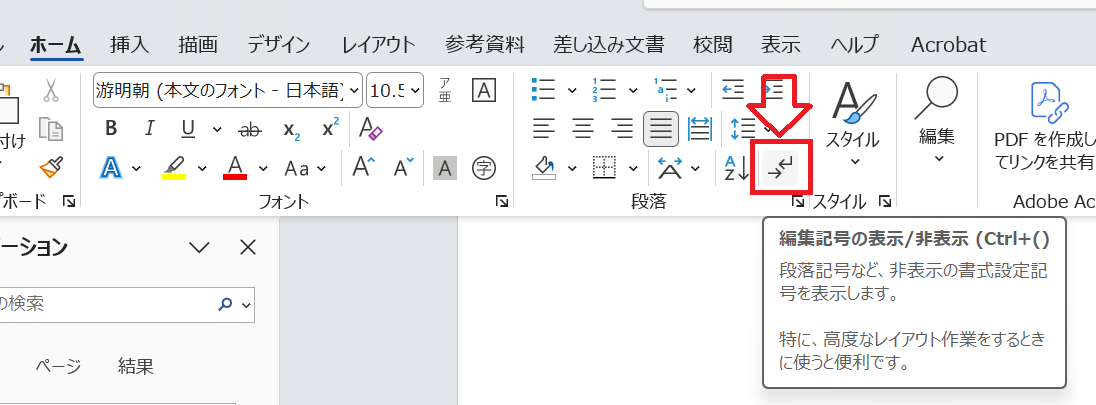Image resolution: width=1096 pixels, height=405 pixels.
Task: Click the bulleted list icon
Action: 543,90
